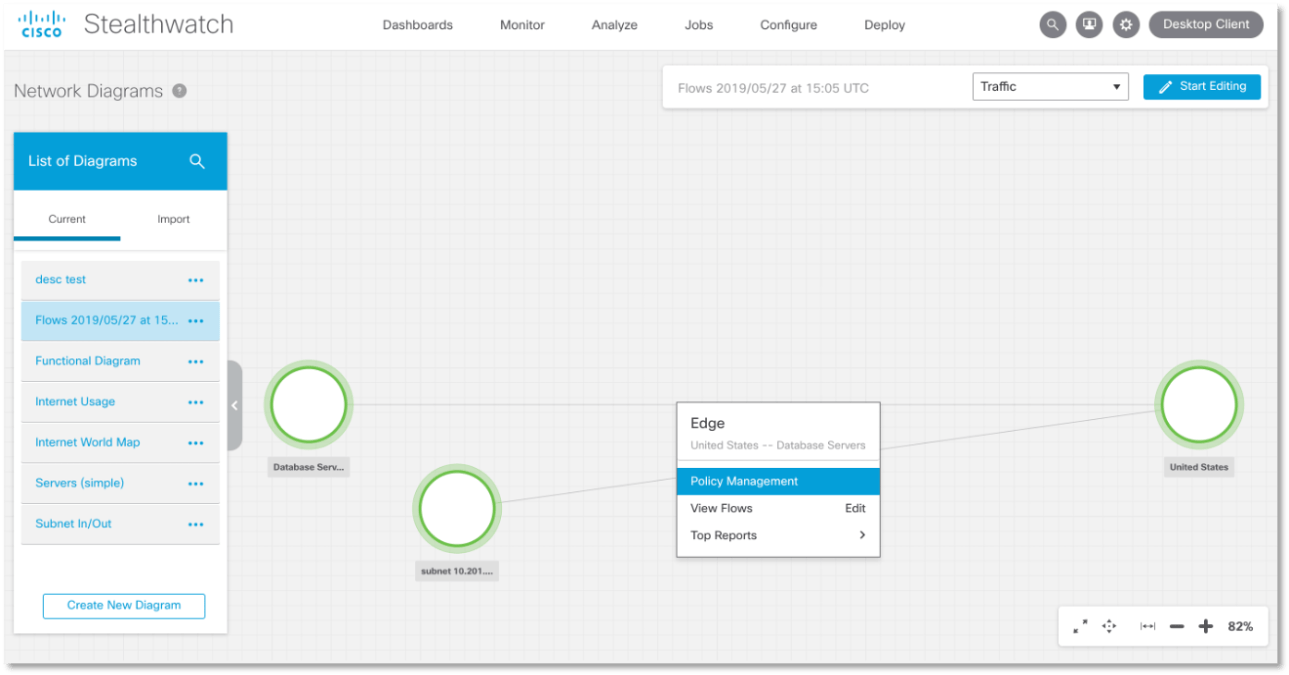Open the Dashboards menu
The width and height of the screenshot is (1289, 675).
(x=417, y=25)
